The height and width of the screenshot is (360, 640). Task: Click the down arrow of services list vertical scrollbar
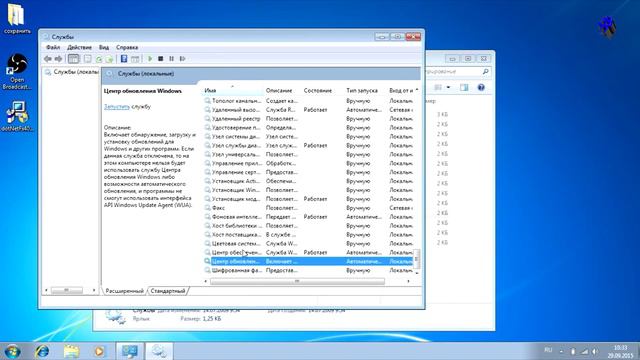(417, 273)
